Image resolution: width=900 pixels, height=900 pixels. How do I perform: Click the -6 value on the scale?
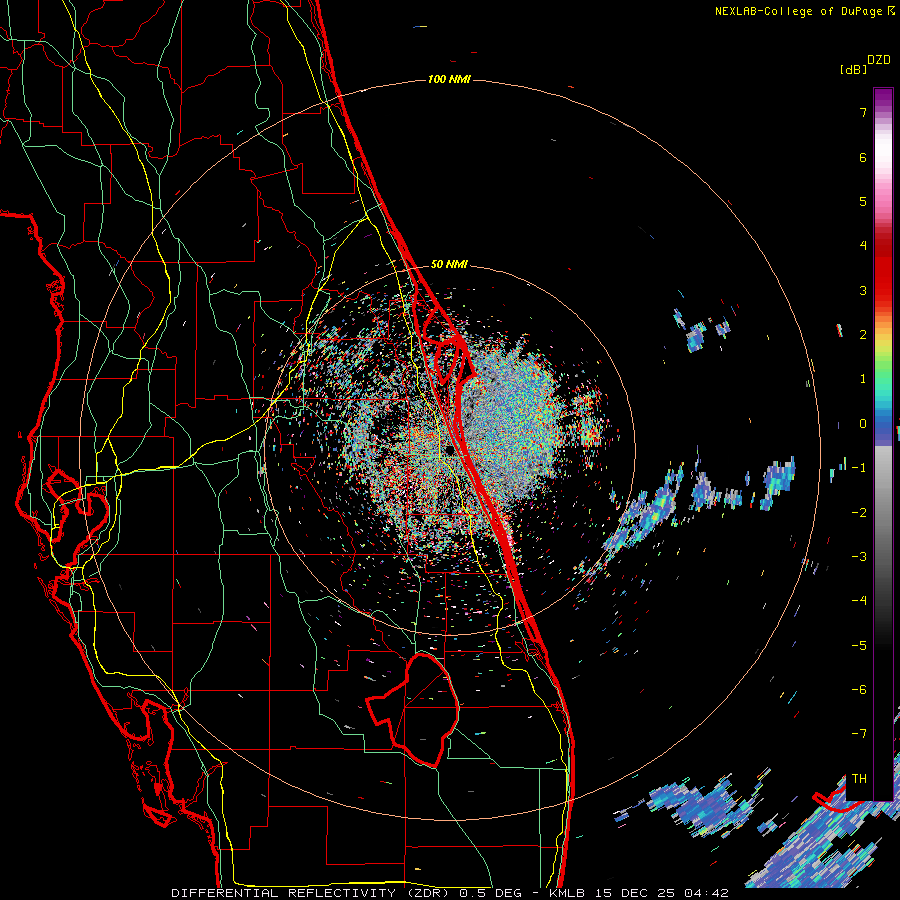point(859,690)
